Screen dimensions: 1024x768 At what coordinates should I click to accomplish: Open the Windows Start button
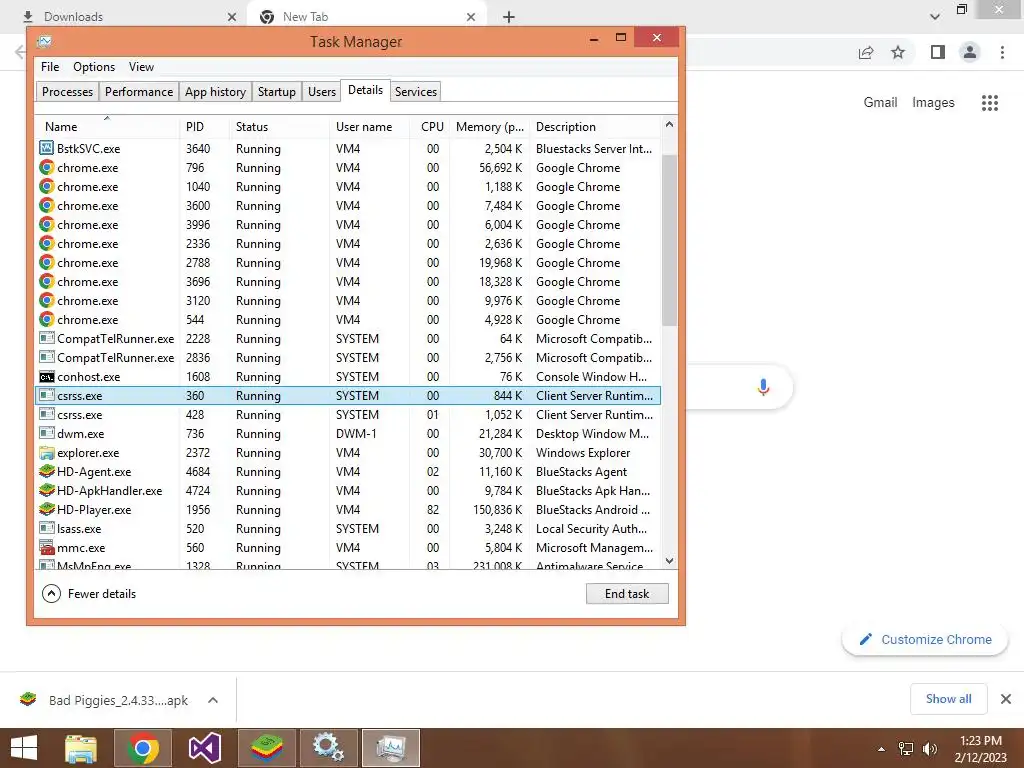click(24, 748)
